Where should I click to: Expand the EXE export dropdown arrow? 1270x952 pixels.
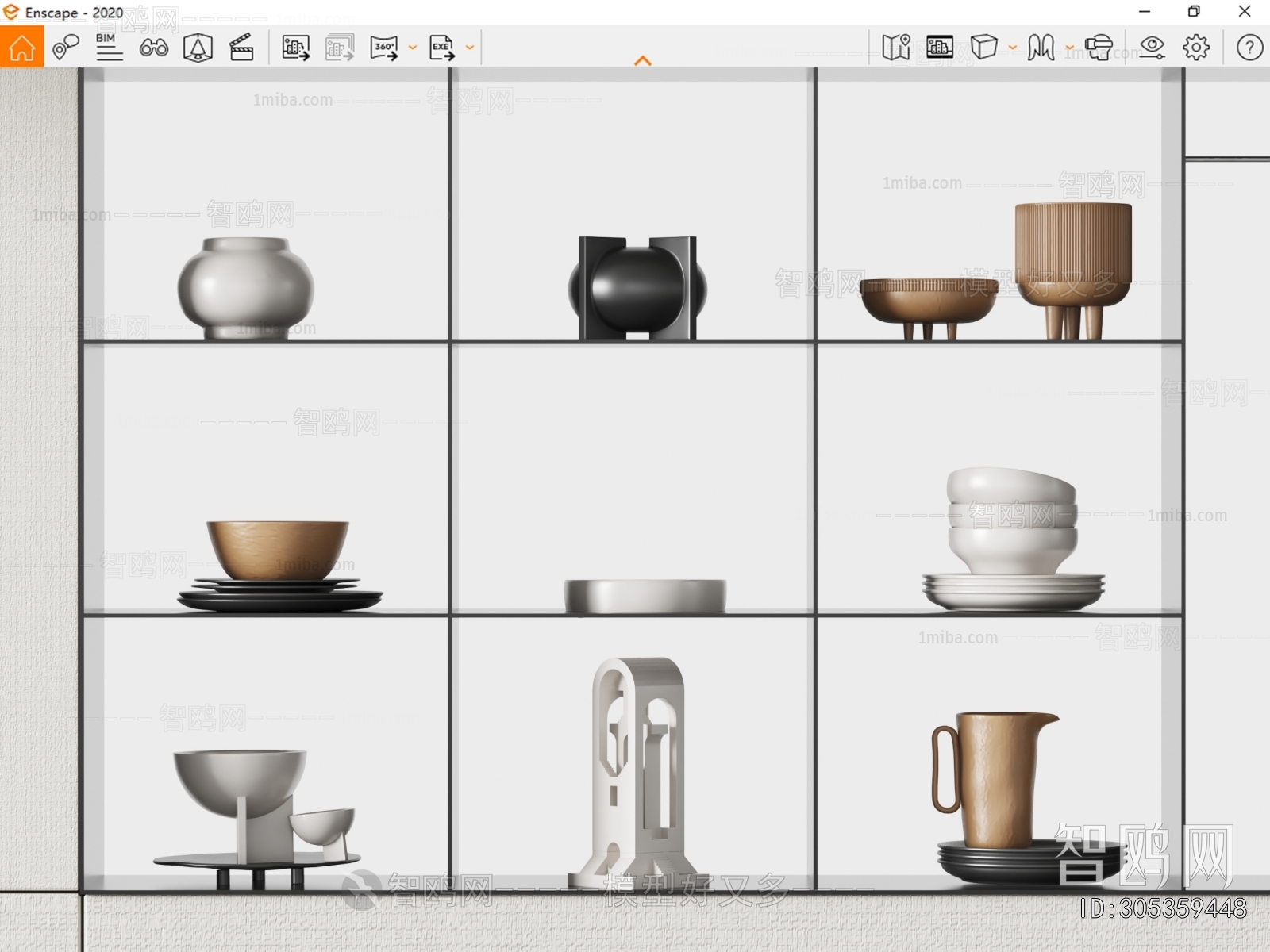click(x=470, y=48)
